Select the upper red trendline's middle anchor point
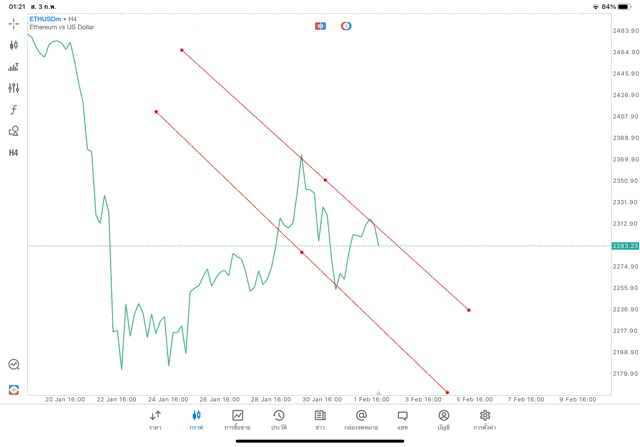The height and width of the screenshot is (447, 640). pyautogui.click(x=325, y=180)
